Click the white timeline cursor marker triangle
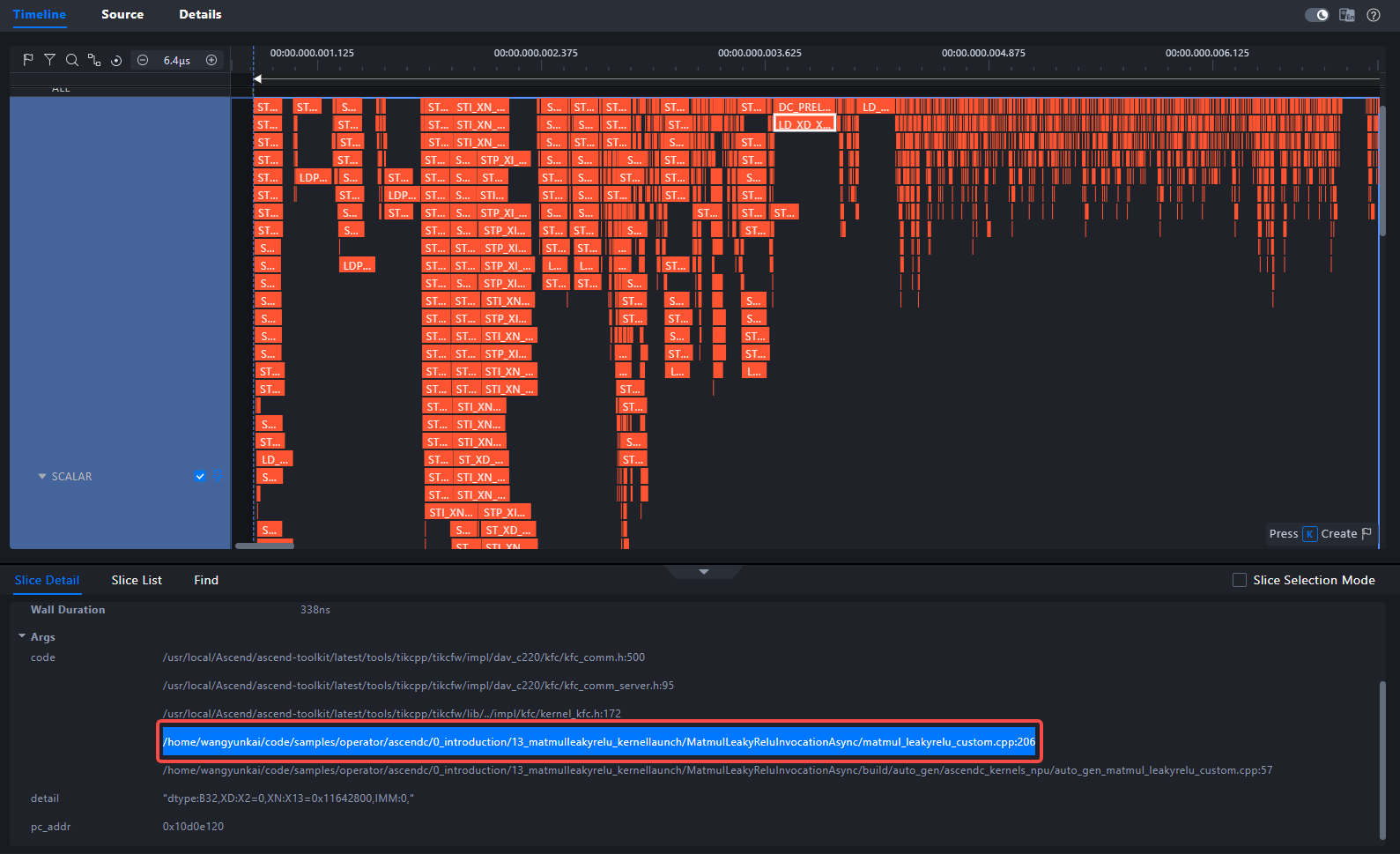This screenshot has height=854, width=1400. coord(257,79)
